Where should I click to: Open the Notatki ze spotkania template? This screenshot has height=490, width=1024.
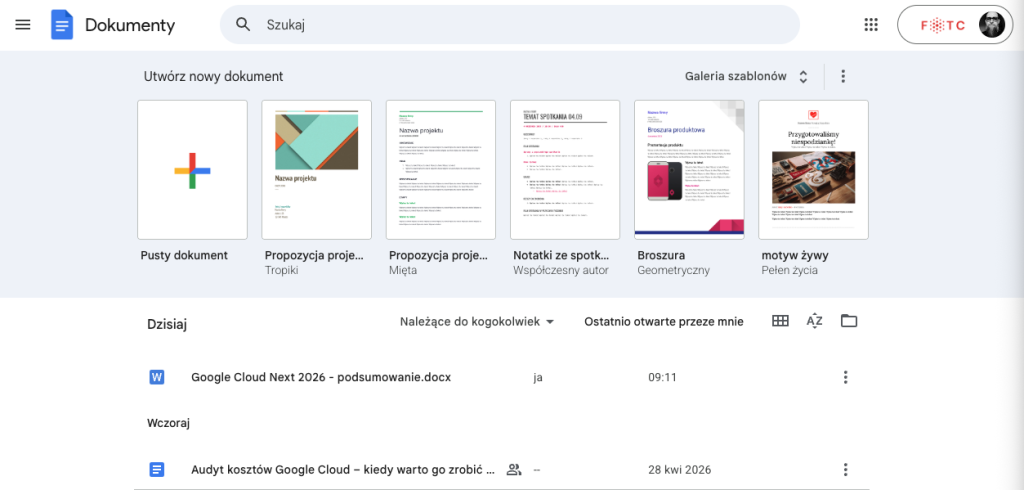tap(565, 170)
